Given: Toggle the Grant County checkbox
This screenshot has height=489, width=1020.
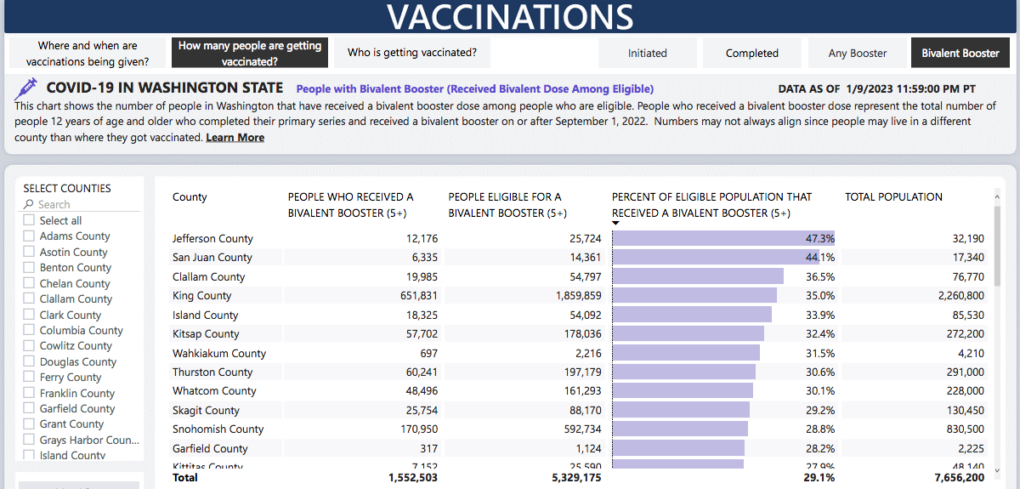Looking at the screenshot, I should (29, 424).
